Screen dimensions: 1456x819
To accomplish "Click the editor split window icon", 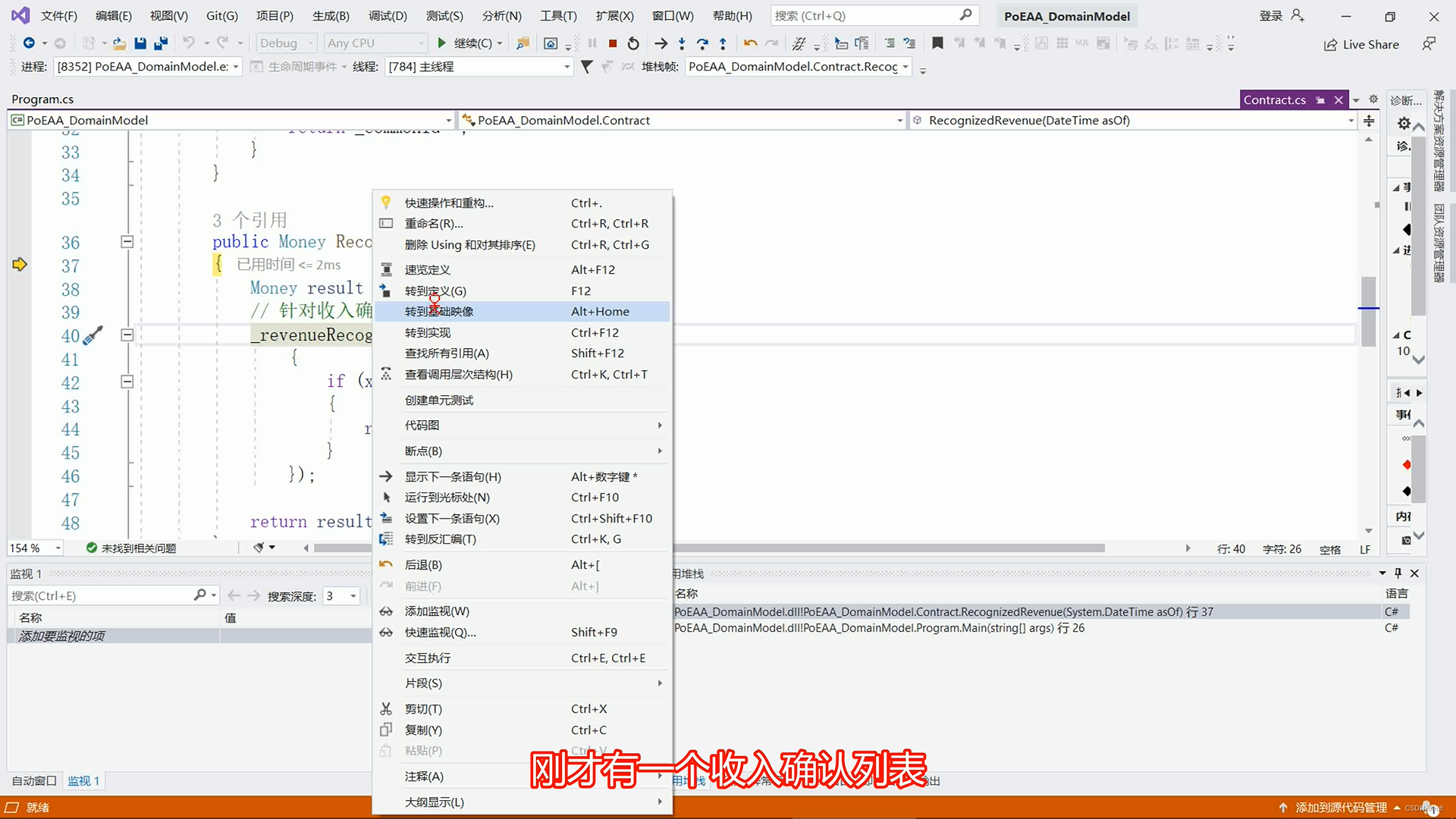I will (1369, 121).
